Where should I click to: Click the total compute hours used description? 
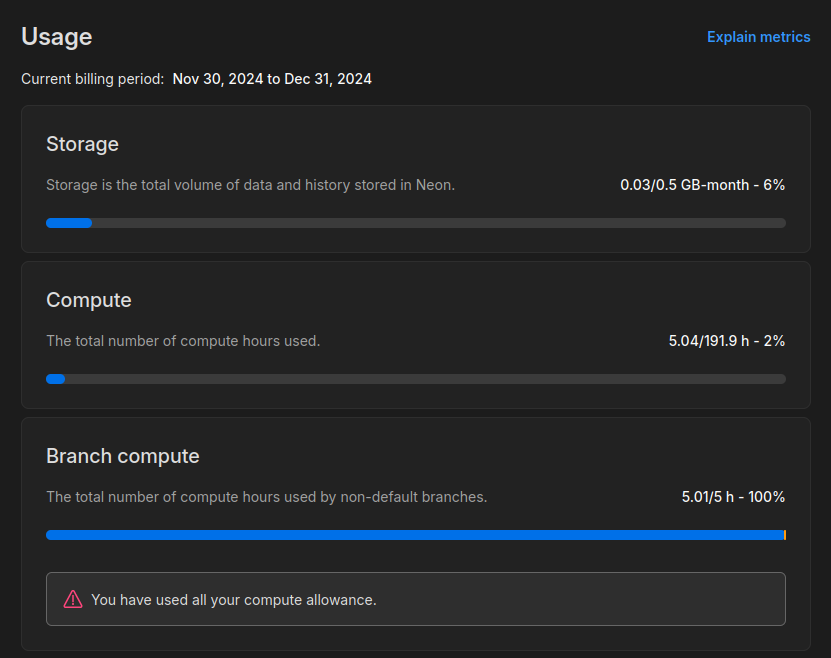(x=183, y=341)
